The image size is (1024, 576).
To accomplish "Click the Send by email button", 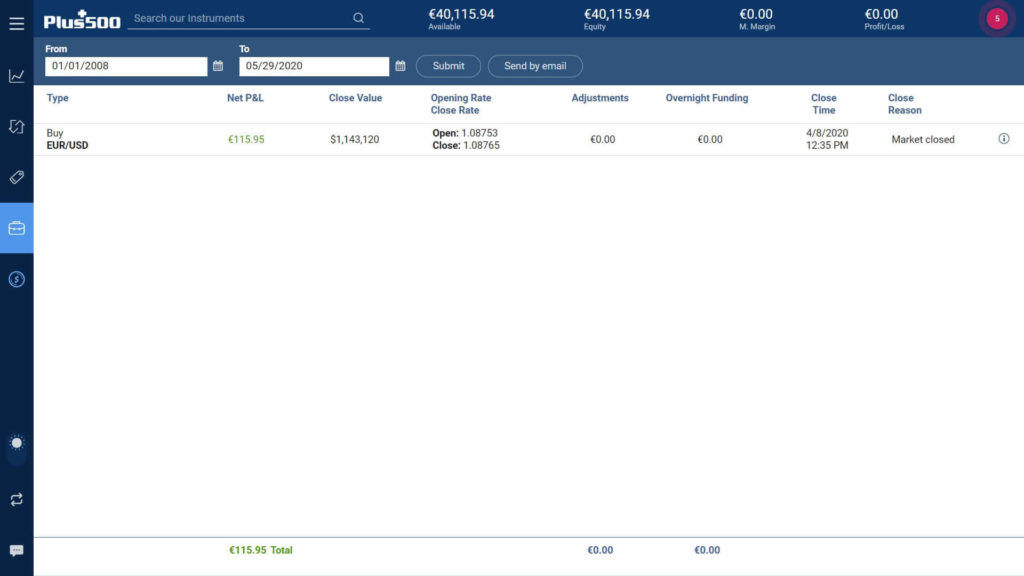I will tap(535, 66).
